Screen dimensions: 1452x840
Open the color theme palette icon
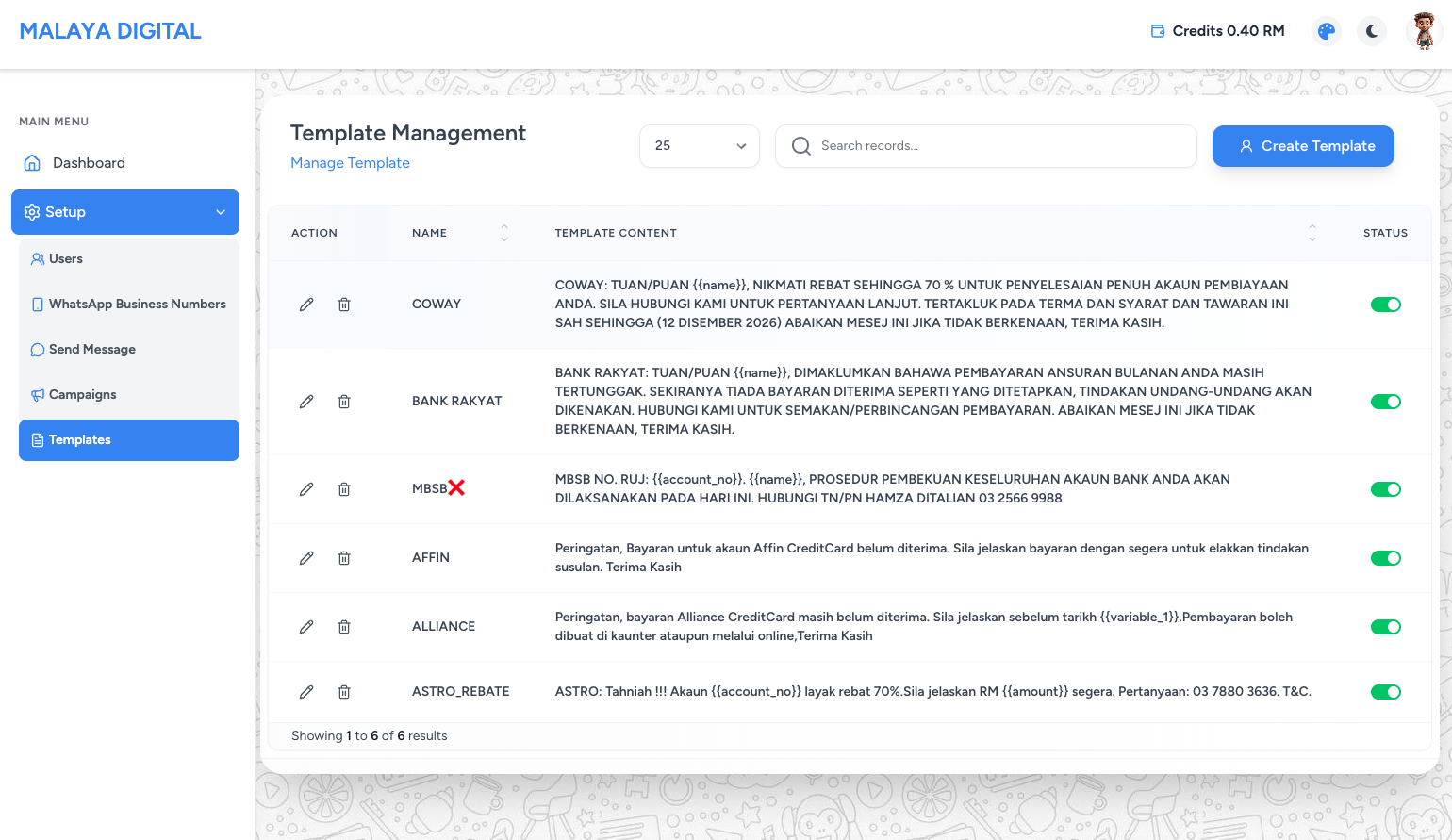(1327, 31)
